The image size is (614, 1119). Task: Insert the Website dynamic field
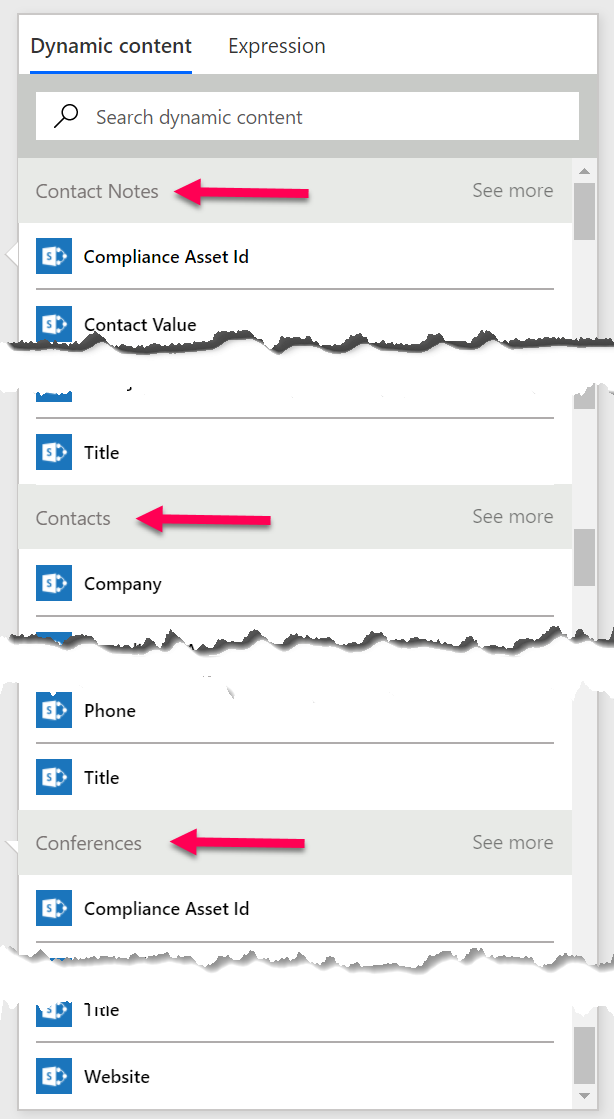tap(117, 1076)
